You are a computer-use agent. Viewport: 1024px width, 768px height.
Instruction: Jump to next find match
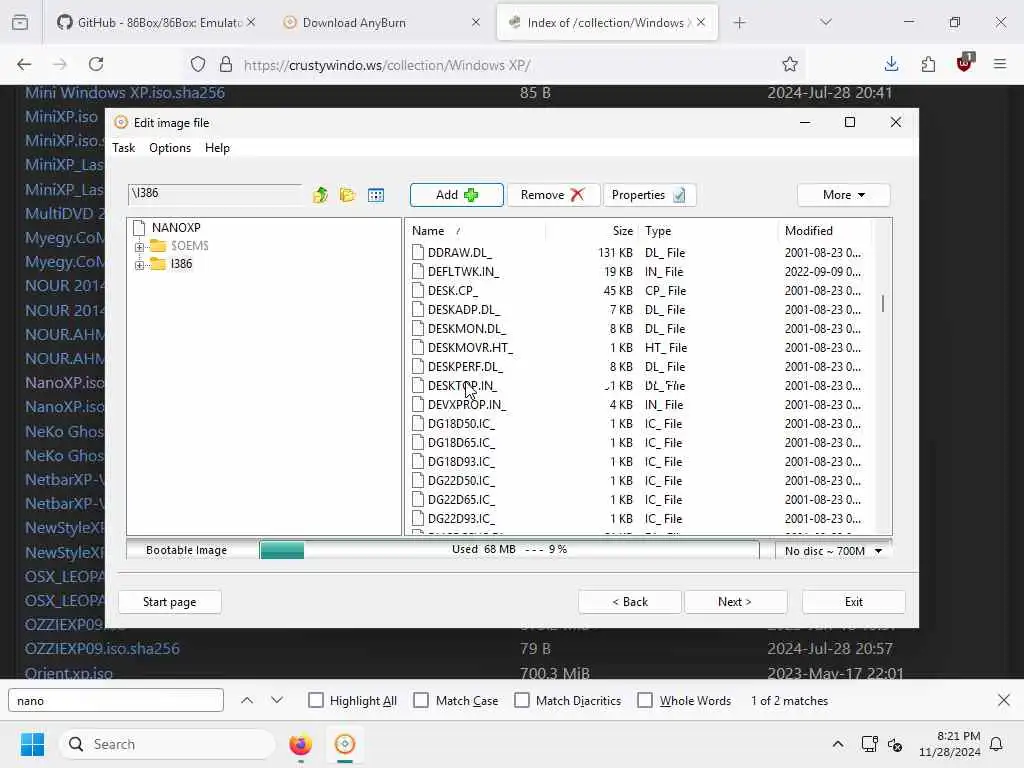pos(277,700)
